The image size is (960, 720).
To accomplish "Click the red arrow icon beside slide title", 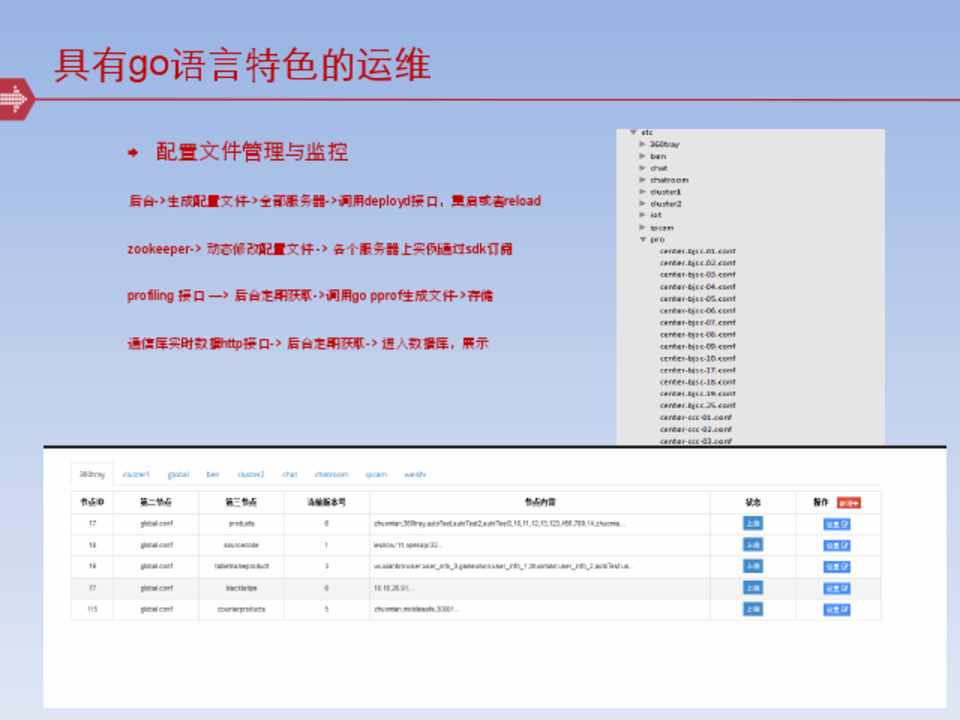I will click(x=14, y=99).
